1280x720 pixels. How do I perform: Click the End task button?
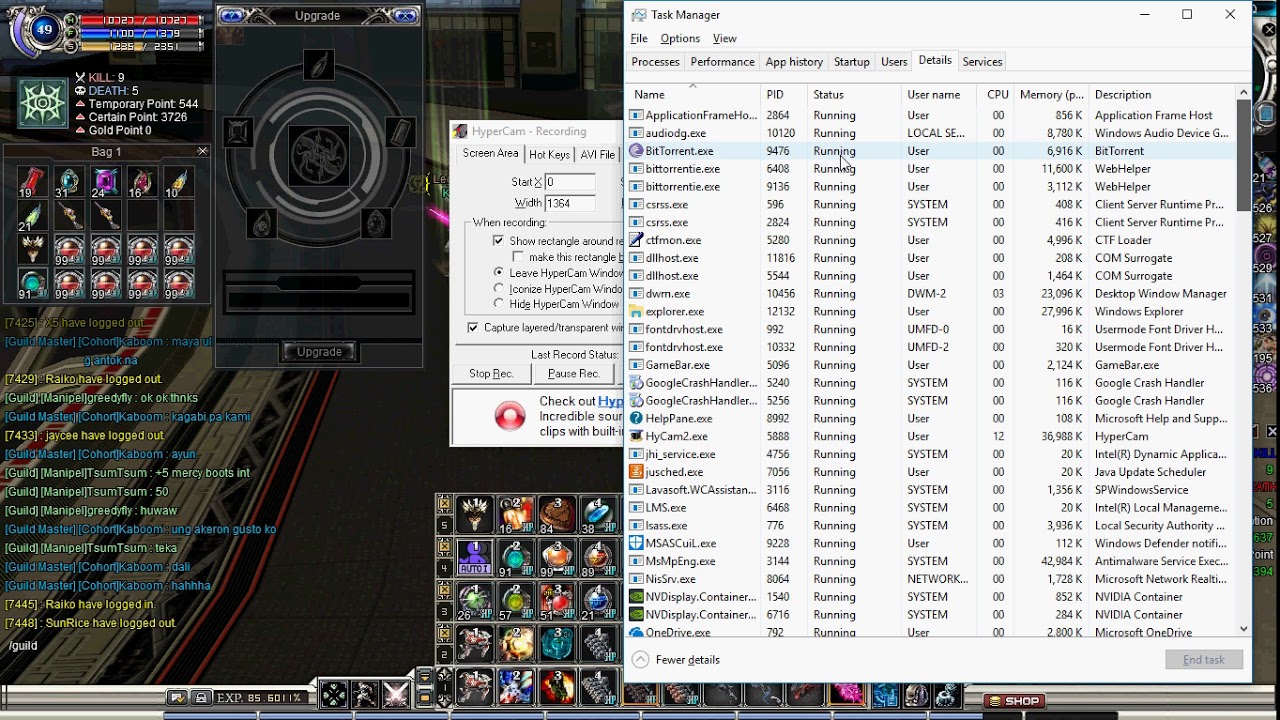click(x=1204, y=660)
